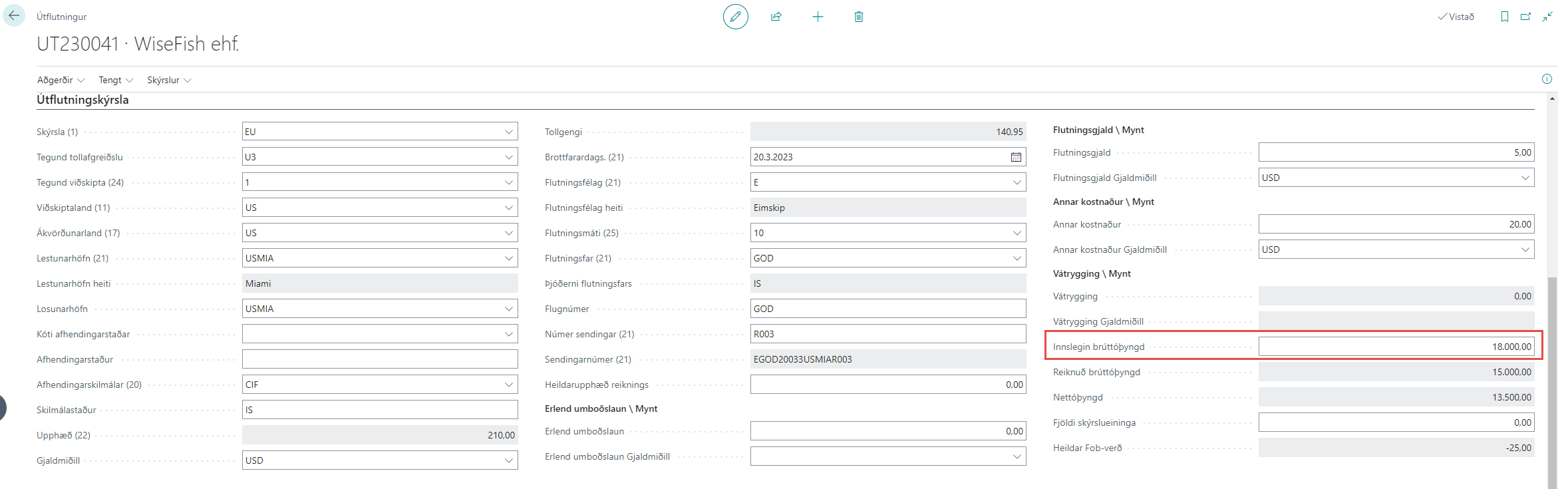Expand Flutningsgjald Gjaldmiðill currency dropdown
This screenshot has height=489, width=1568.
pos(1525,178)
